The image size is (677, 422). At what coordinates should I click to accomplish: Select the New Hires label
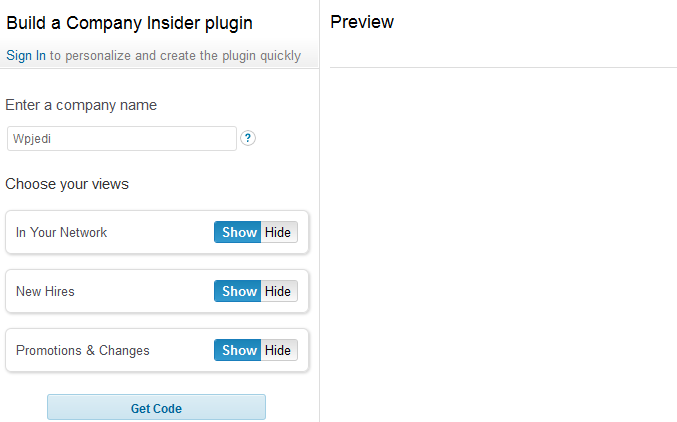click(45, 292)
